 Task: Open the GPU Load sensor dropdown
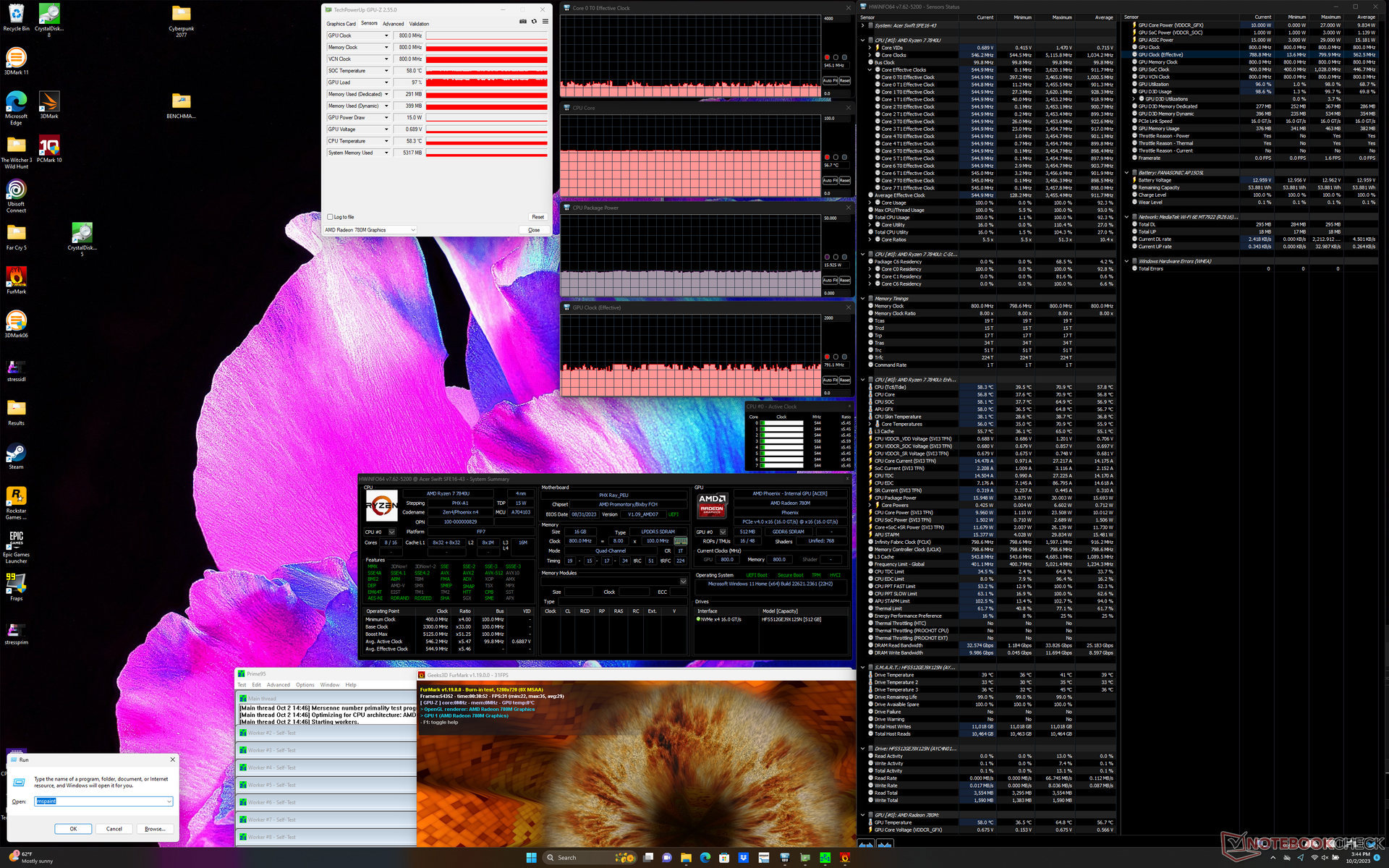pyautogui.click(x=386, y=82)
